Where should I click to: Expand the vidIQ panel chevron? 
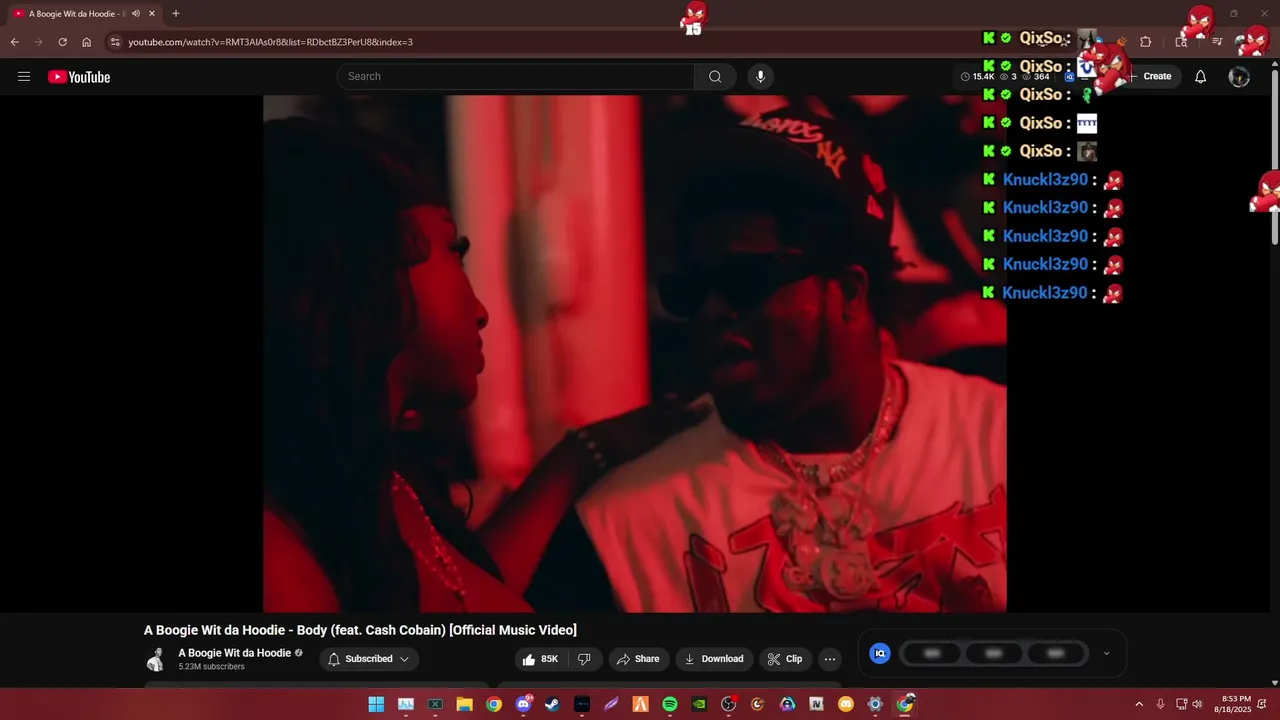coord(1106,653)
